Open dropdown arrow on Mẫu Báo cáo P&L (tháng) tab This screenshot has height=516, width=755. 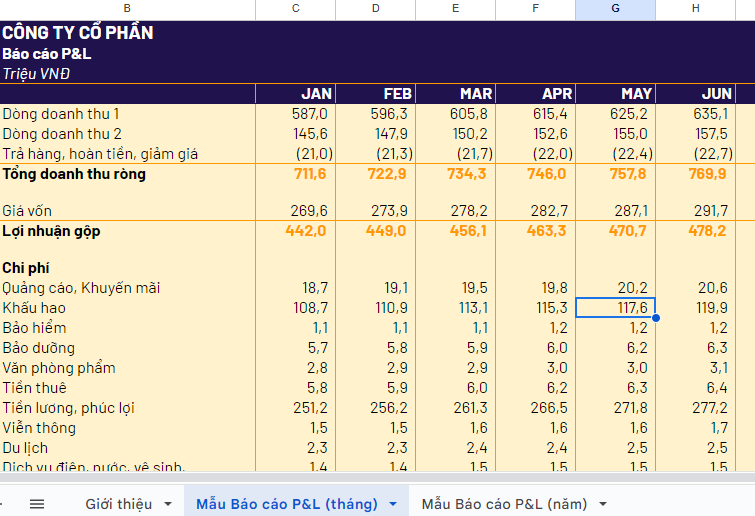pyautogui.click(x=393, y=503)
